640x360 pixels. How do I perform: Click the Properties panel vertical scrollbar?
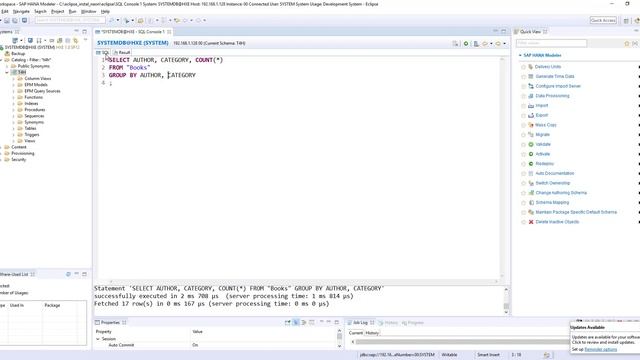coord(339,338)
